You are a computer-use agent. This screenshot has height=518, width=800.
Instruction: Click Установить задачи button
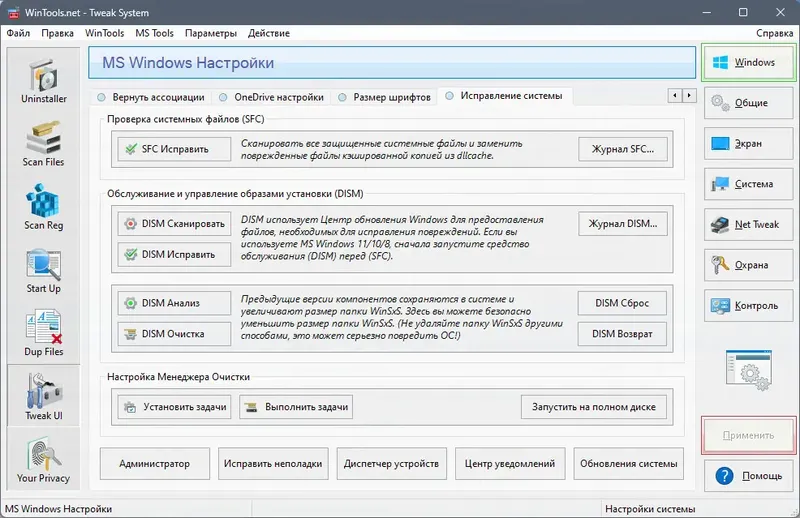click(174, 407)
